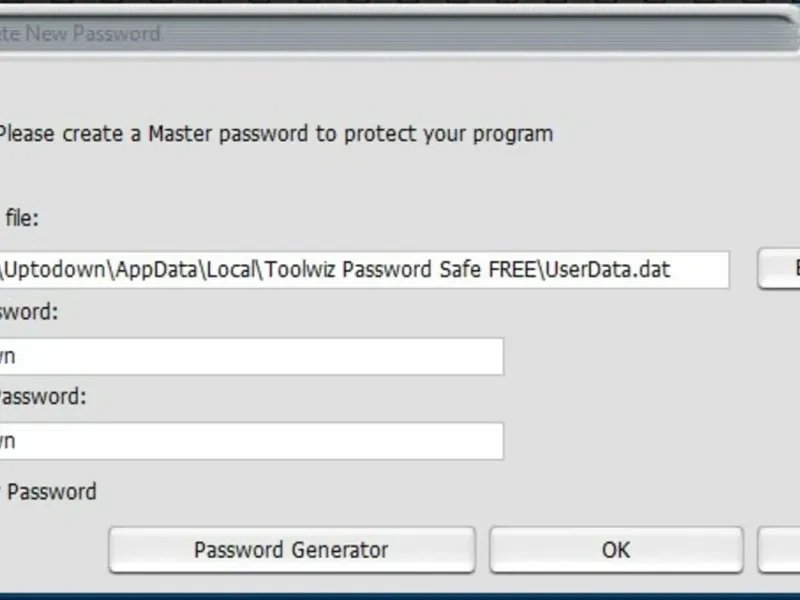Screen dimensions: 800x600
Task: Click the Create New Password title bar
Action: 80,33
